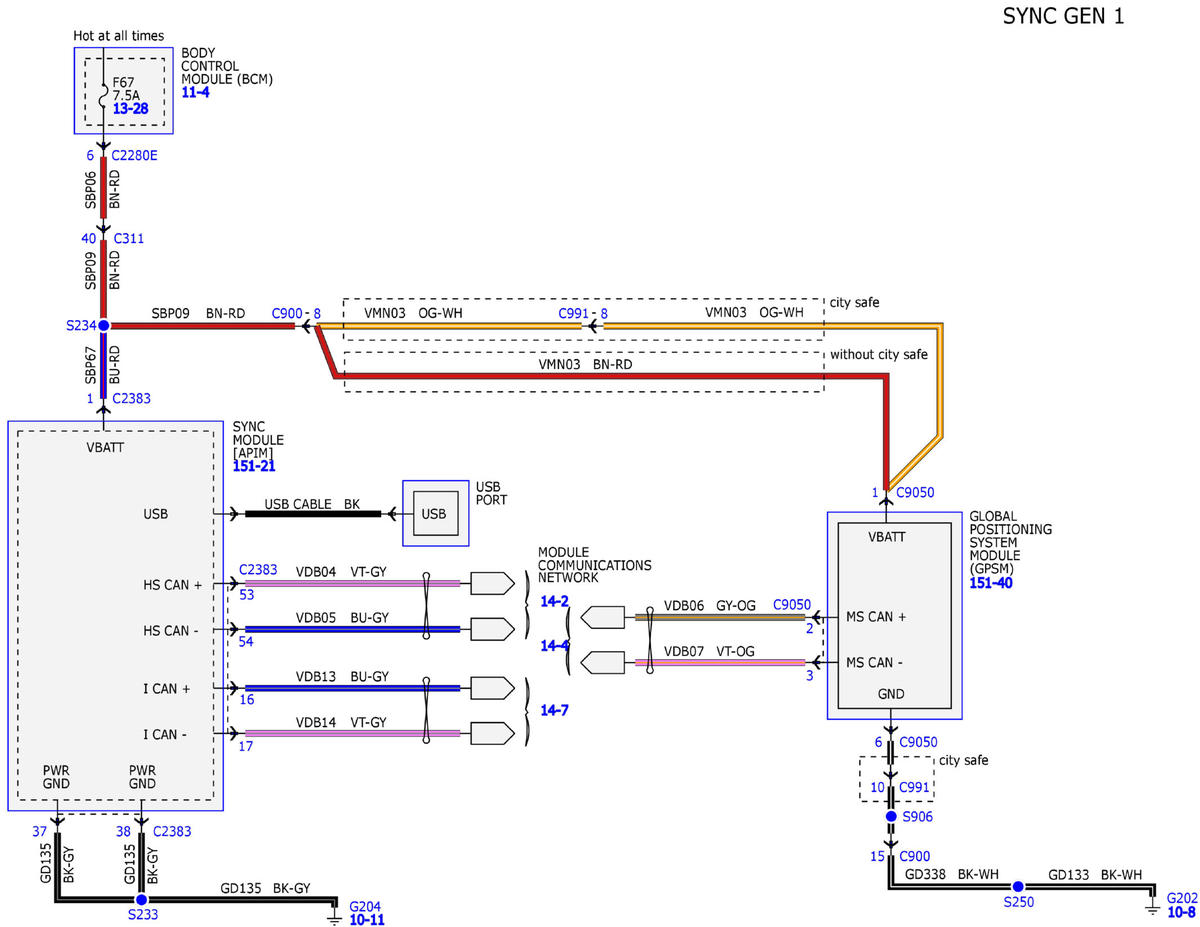Click the S233 splice dot
This screenshot has width=1200, height=927.
pos(141,899)
